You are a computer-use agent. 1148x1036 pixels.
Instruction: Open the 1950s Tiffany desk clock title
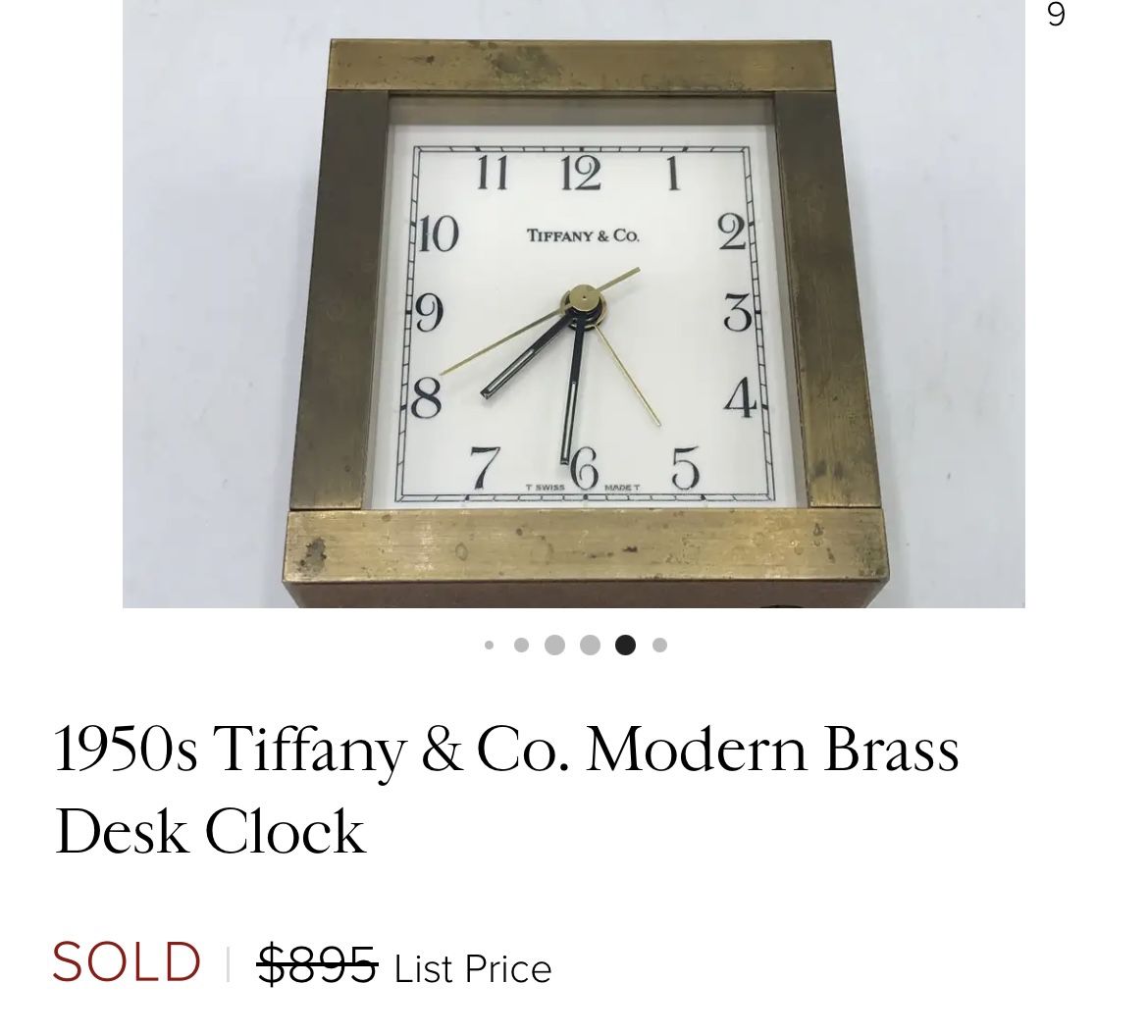pos(506,789)
